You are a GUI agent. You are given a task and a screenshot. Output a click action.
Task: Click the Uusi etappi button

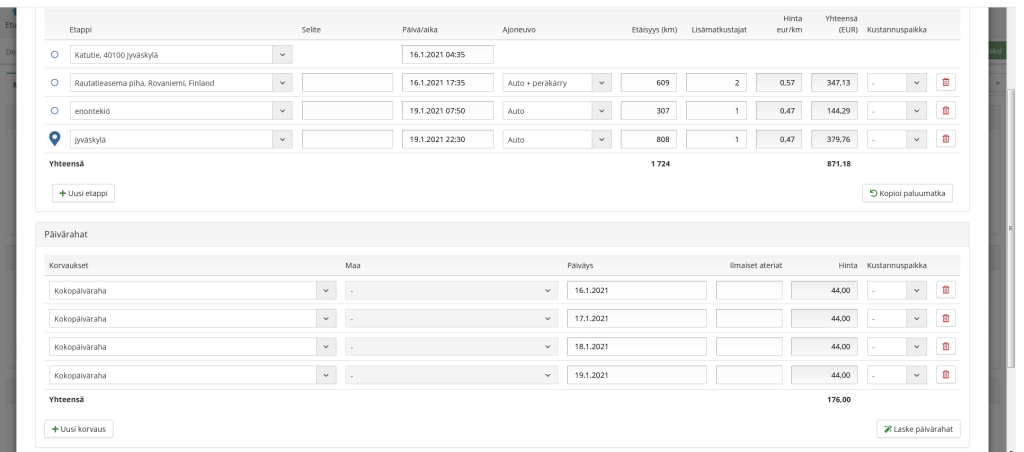(x=83, y=193)
